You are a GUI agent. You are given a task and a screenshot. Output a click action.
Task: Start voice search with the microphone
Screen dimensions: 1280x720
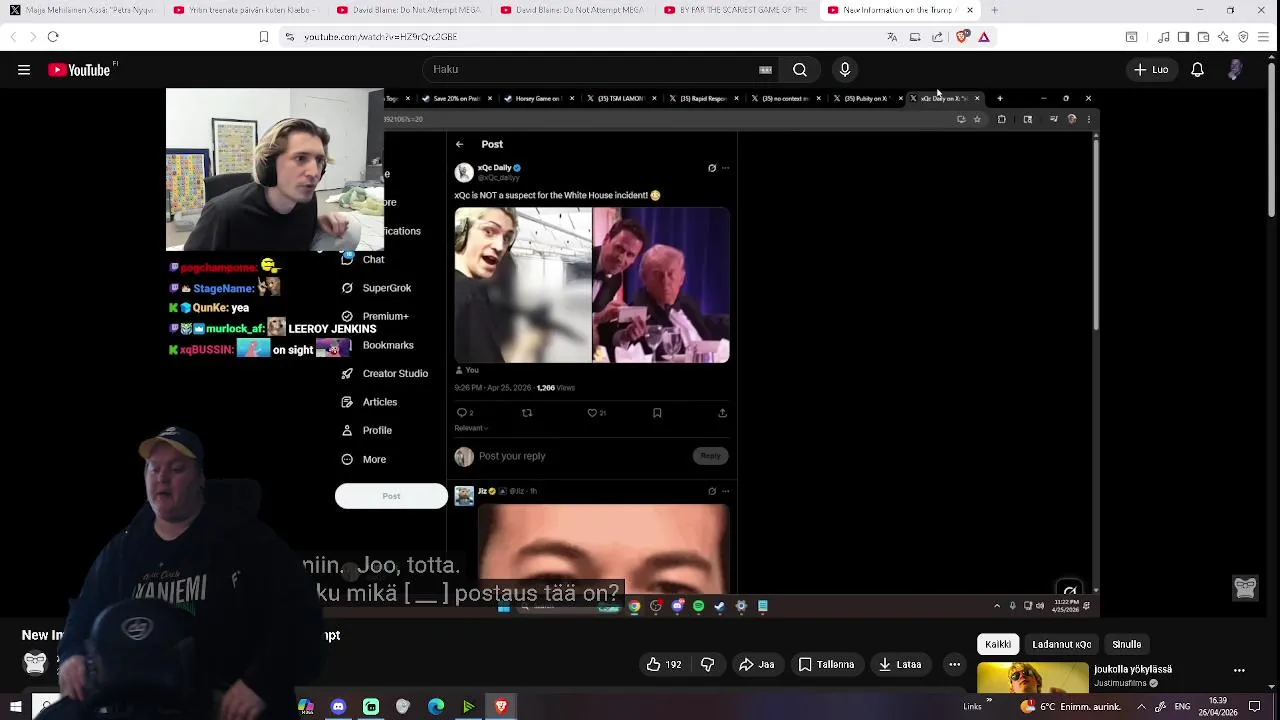click(845, 70)
